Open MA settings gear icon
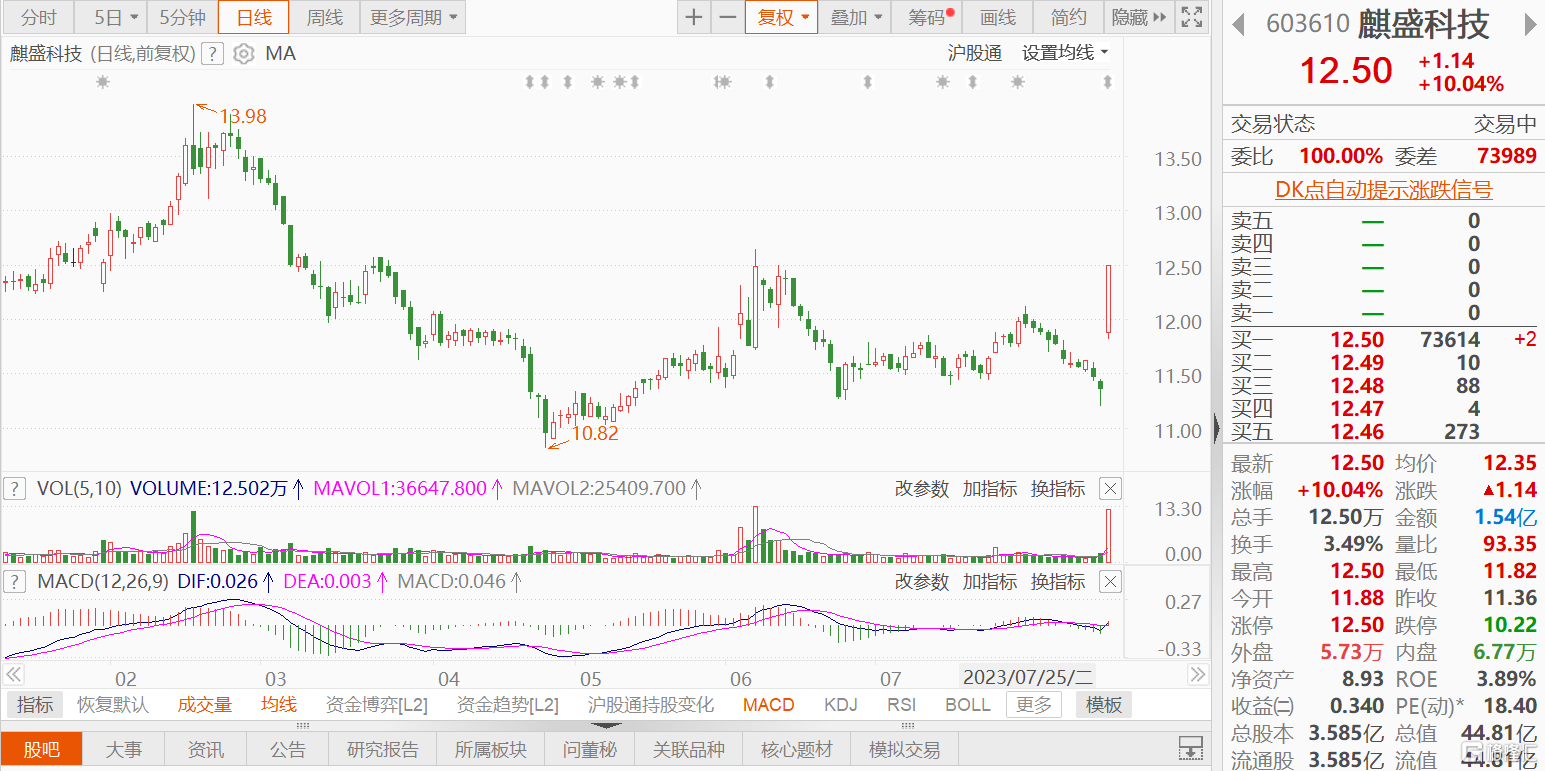Image resolution: width=1545 pixels, height=771 pixels. [x=243, y=54]
